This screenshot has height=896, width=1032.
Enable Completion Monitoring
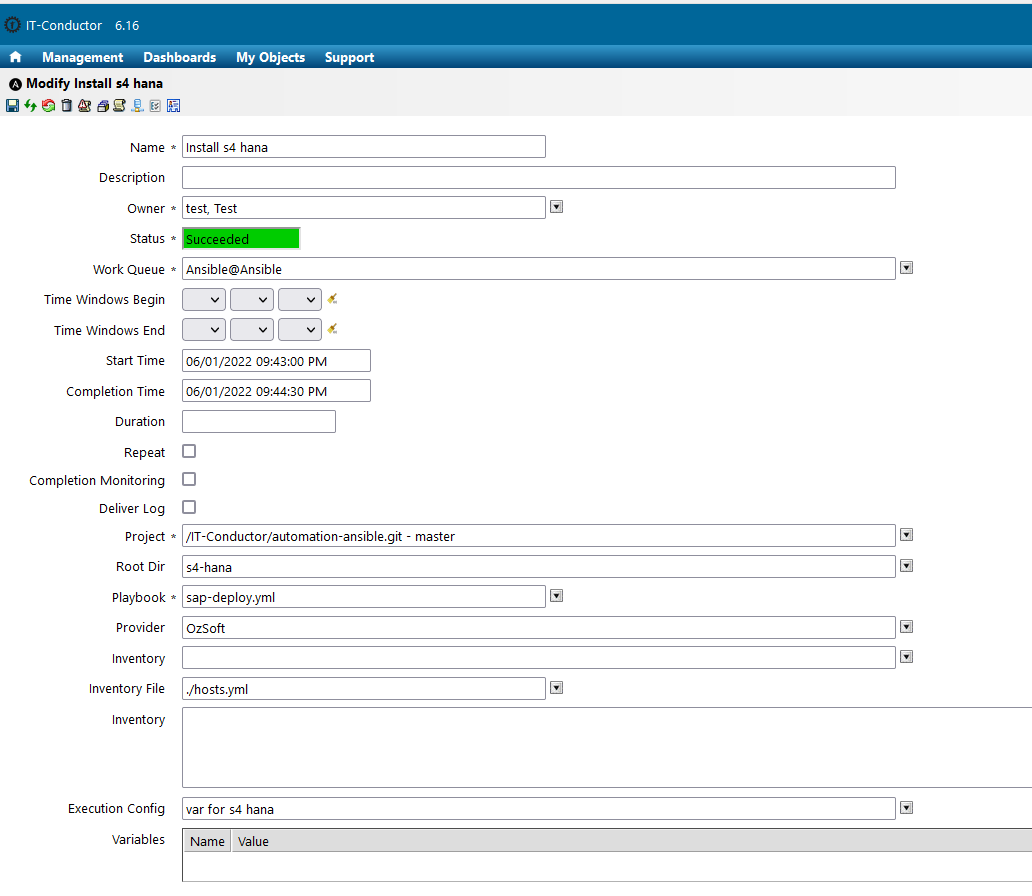[x=188, y=479]
